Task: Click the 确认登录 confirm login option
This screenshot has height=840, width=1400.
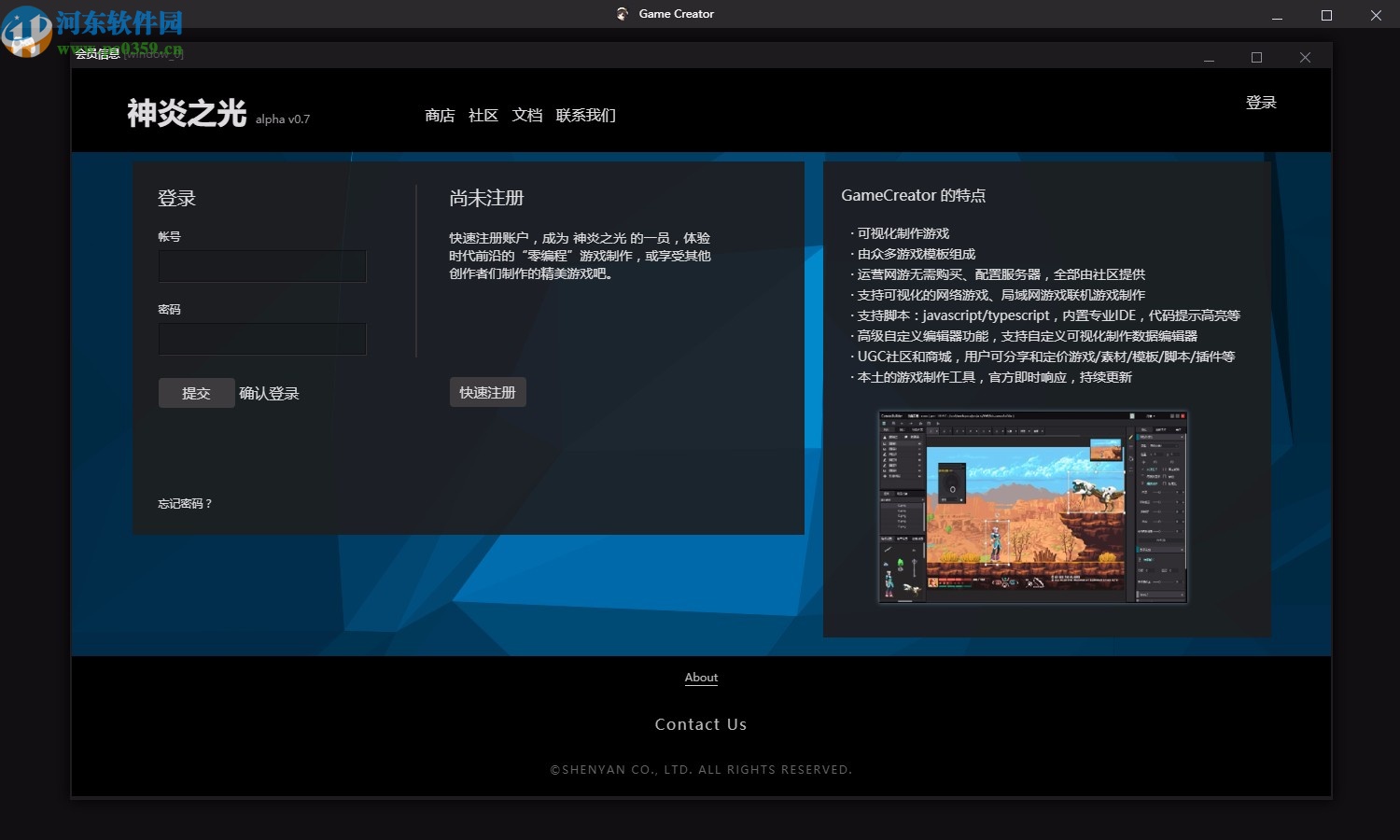Action: click(x=269, y=393)
